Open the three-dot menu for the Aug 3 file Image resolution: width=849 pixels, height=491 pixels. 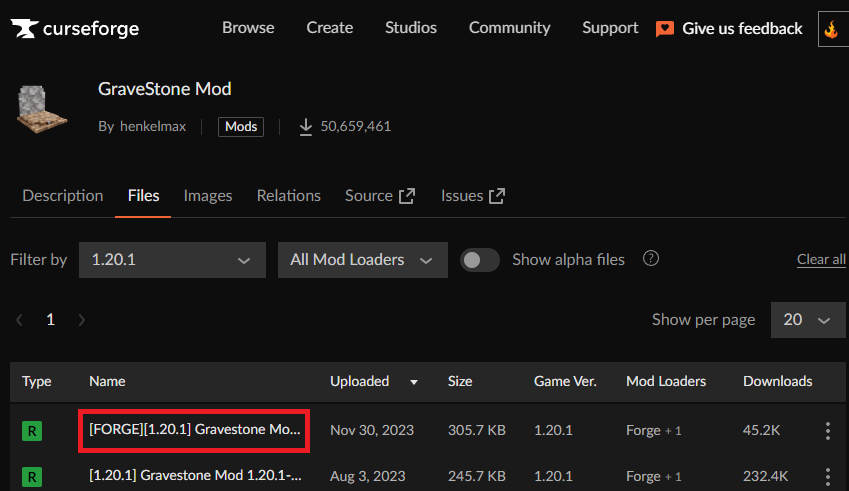827,476
